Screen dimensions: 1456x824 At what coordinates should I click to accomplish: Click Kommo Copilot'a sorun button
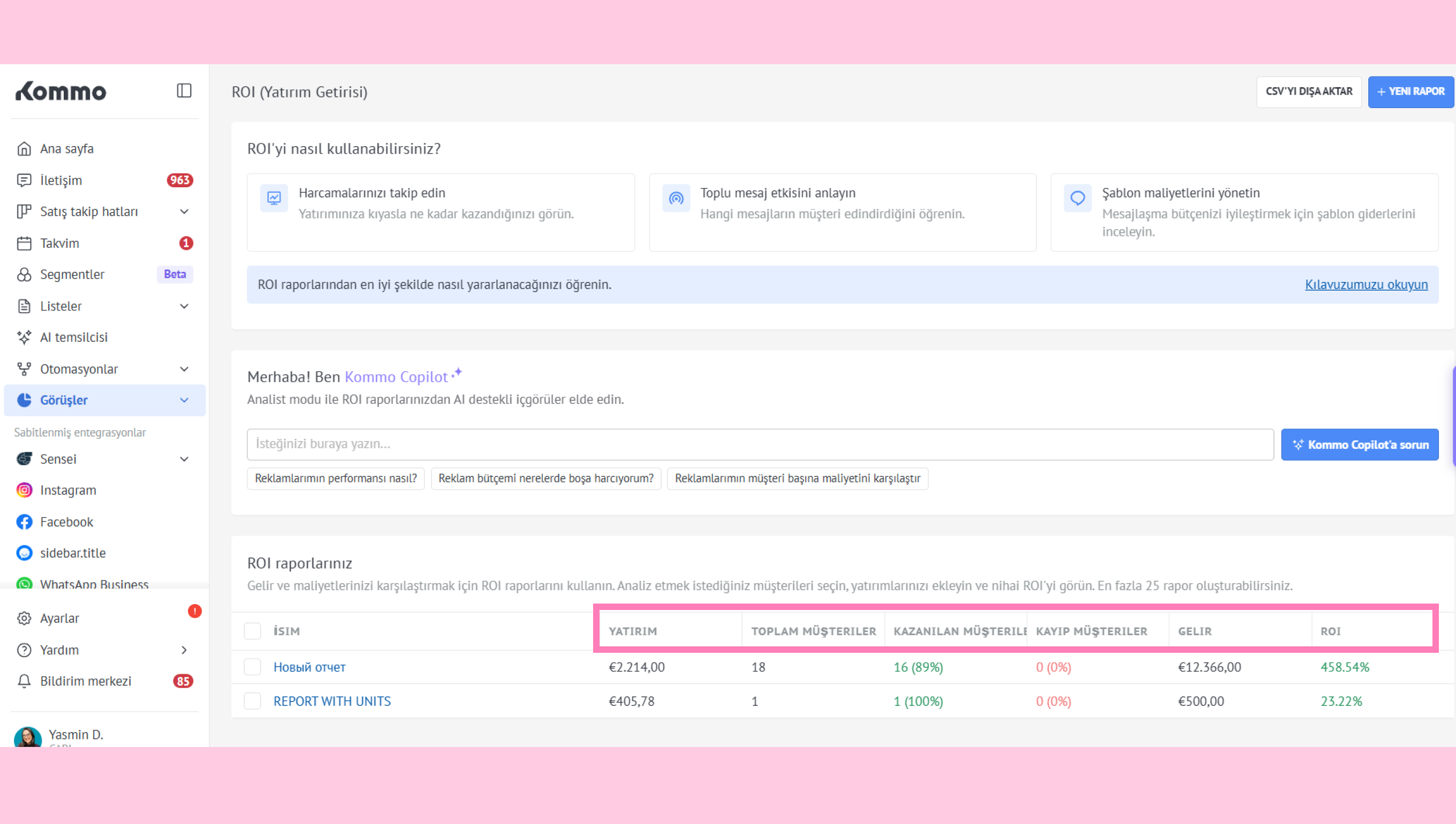pos(1360,445)
